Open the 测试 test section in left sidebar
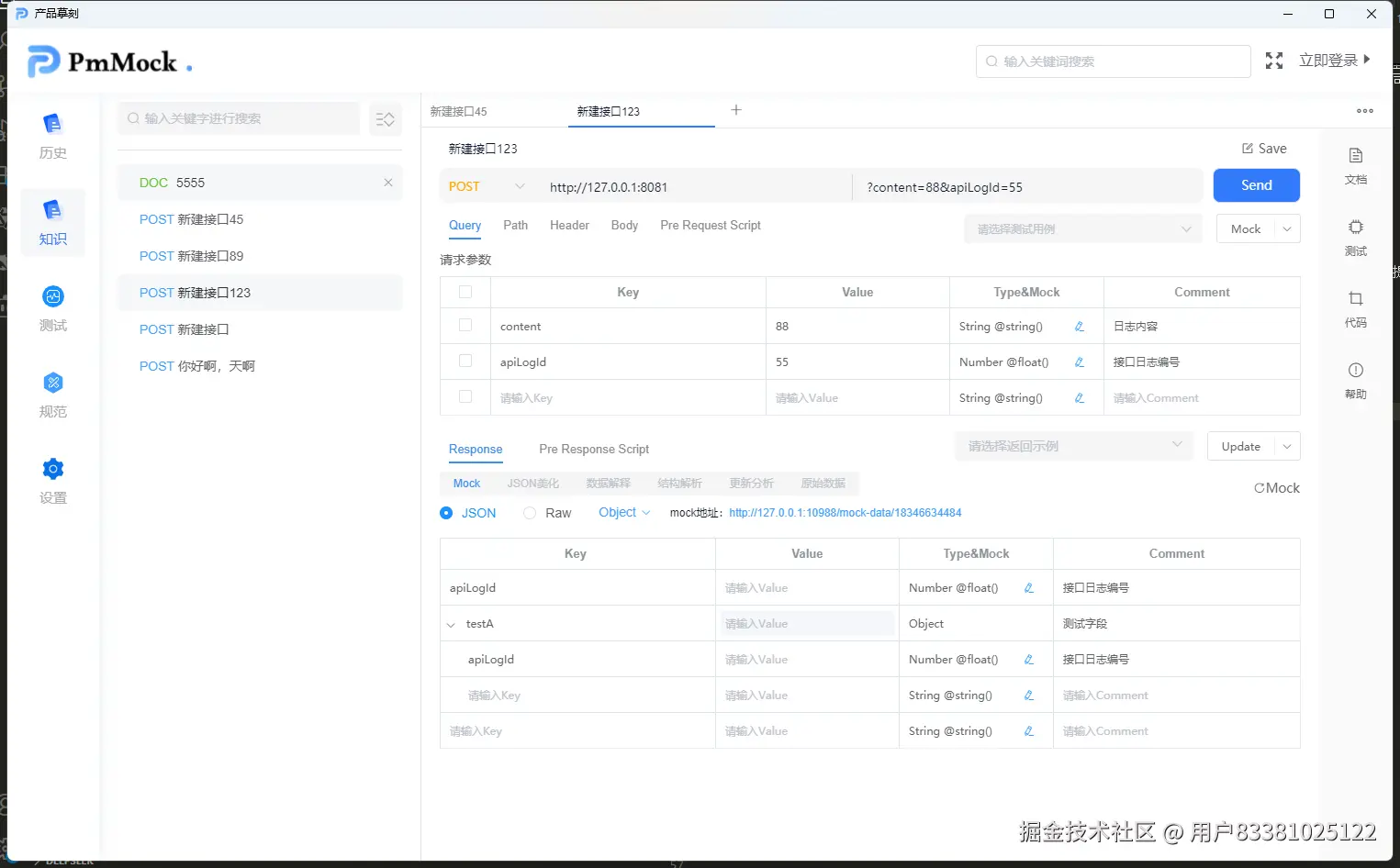This screenshot has height=868, width=1400. [x=53, y=308]
